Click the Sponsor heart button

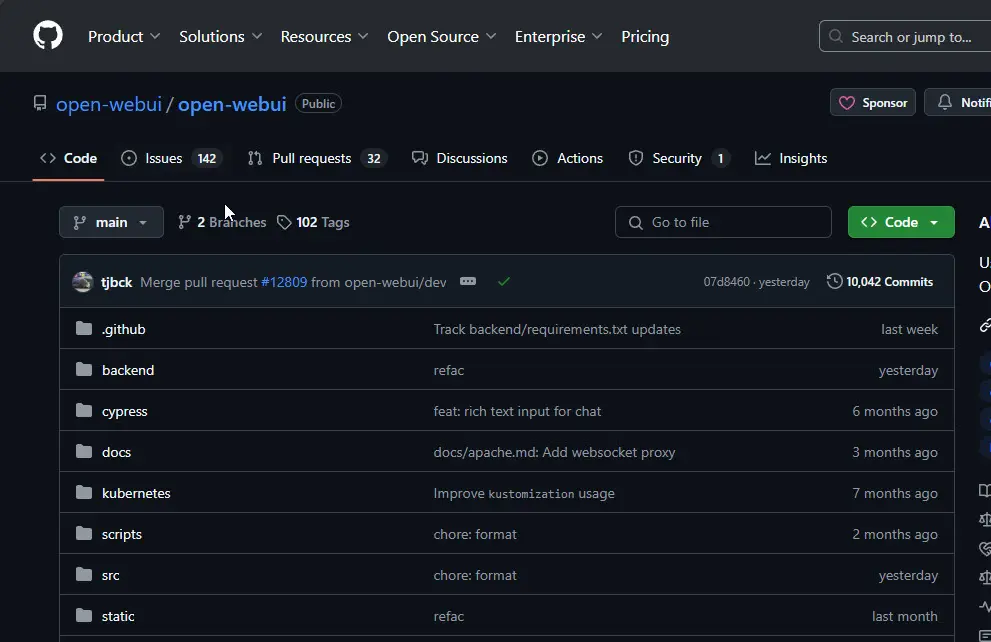pos(872,103)
